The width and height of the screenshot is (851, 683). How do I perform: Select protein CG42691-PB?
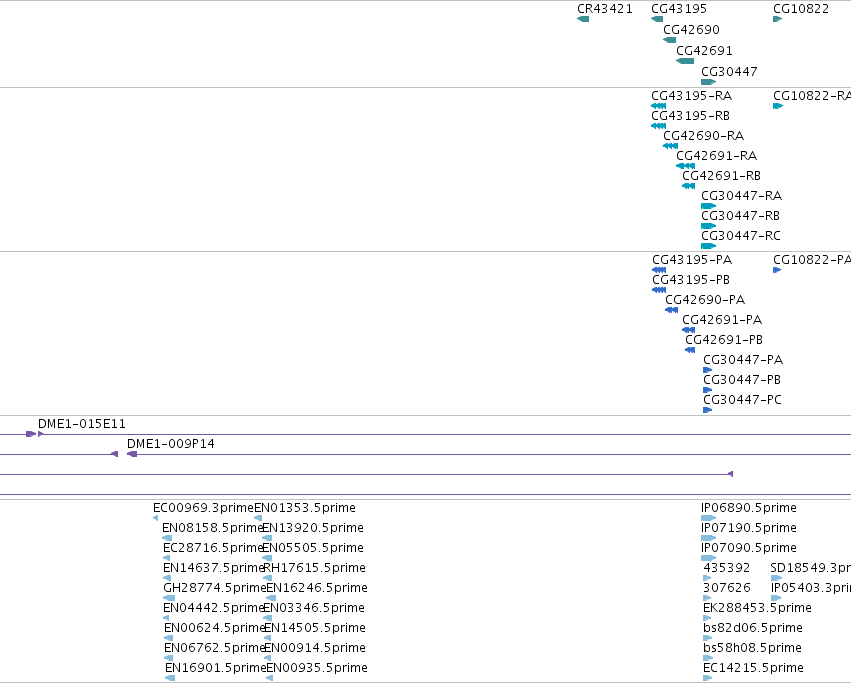[x=724, y=340]
